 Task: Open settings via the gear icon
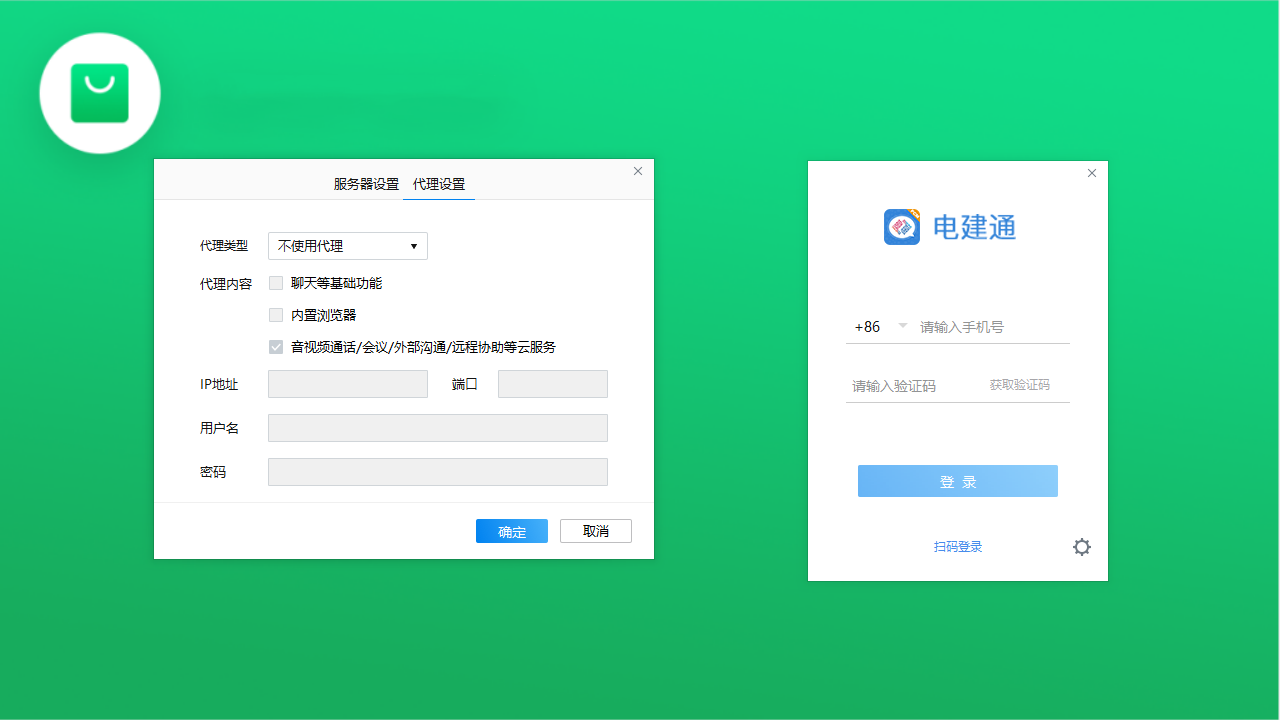click(x=1081, y=547)
